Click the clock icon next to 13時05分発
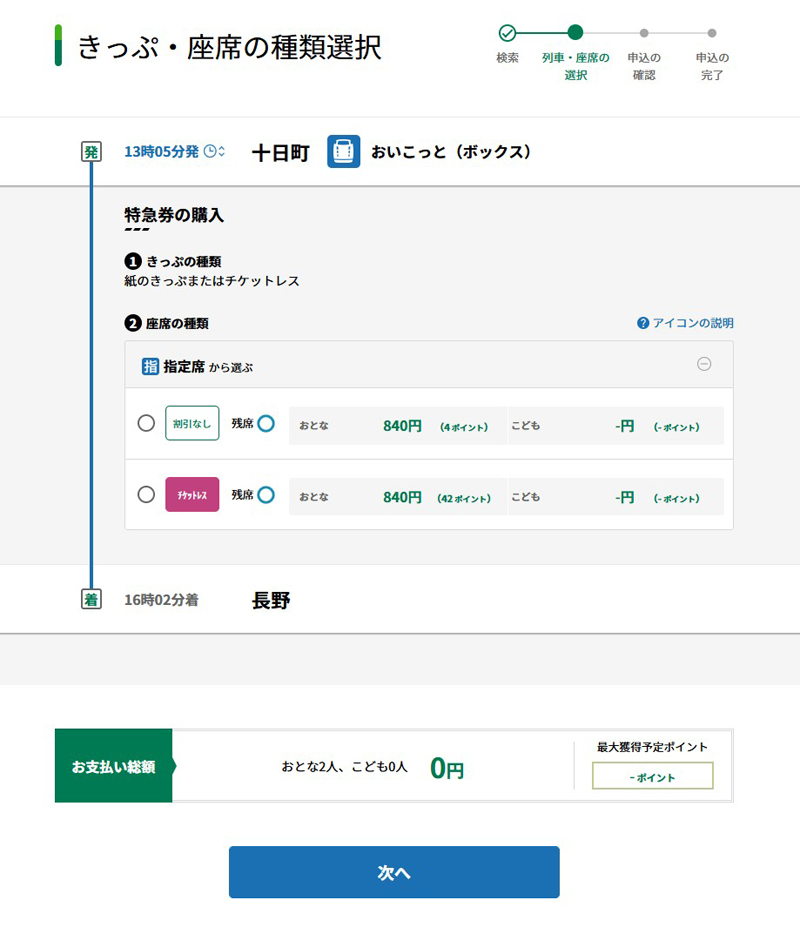 point(210,151)
